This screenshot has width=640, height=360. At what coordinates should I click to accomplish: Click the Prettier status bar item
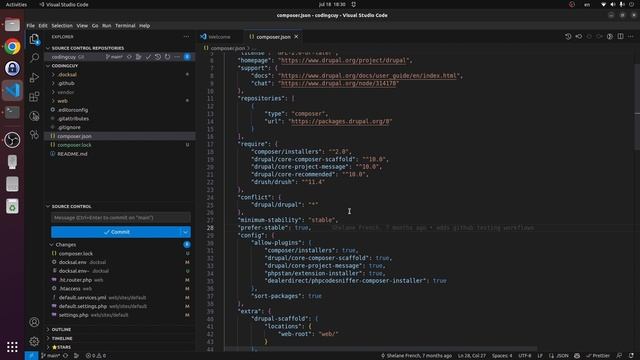point(598,356)
